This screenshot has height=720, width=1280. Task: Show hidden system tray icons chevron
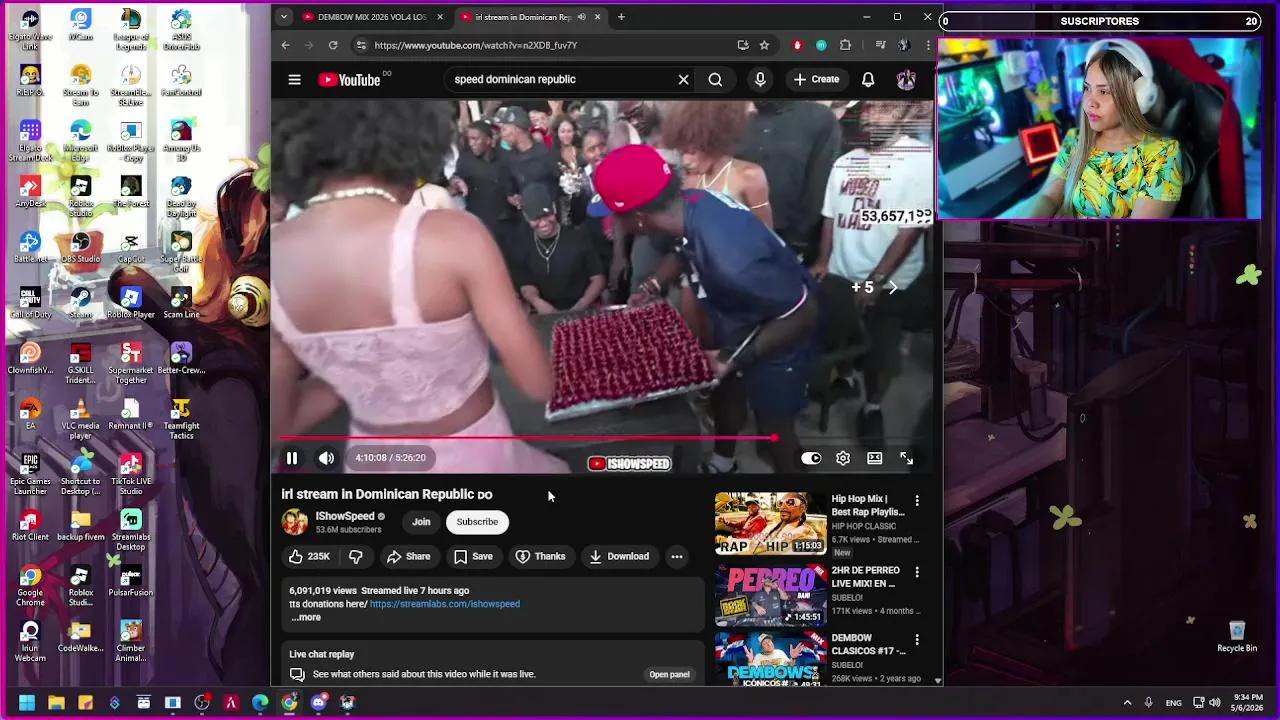click(1127, 703)
